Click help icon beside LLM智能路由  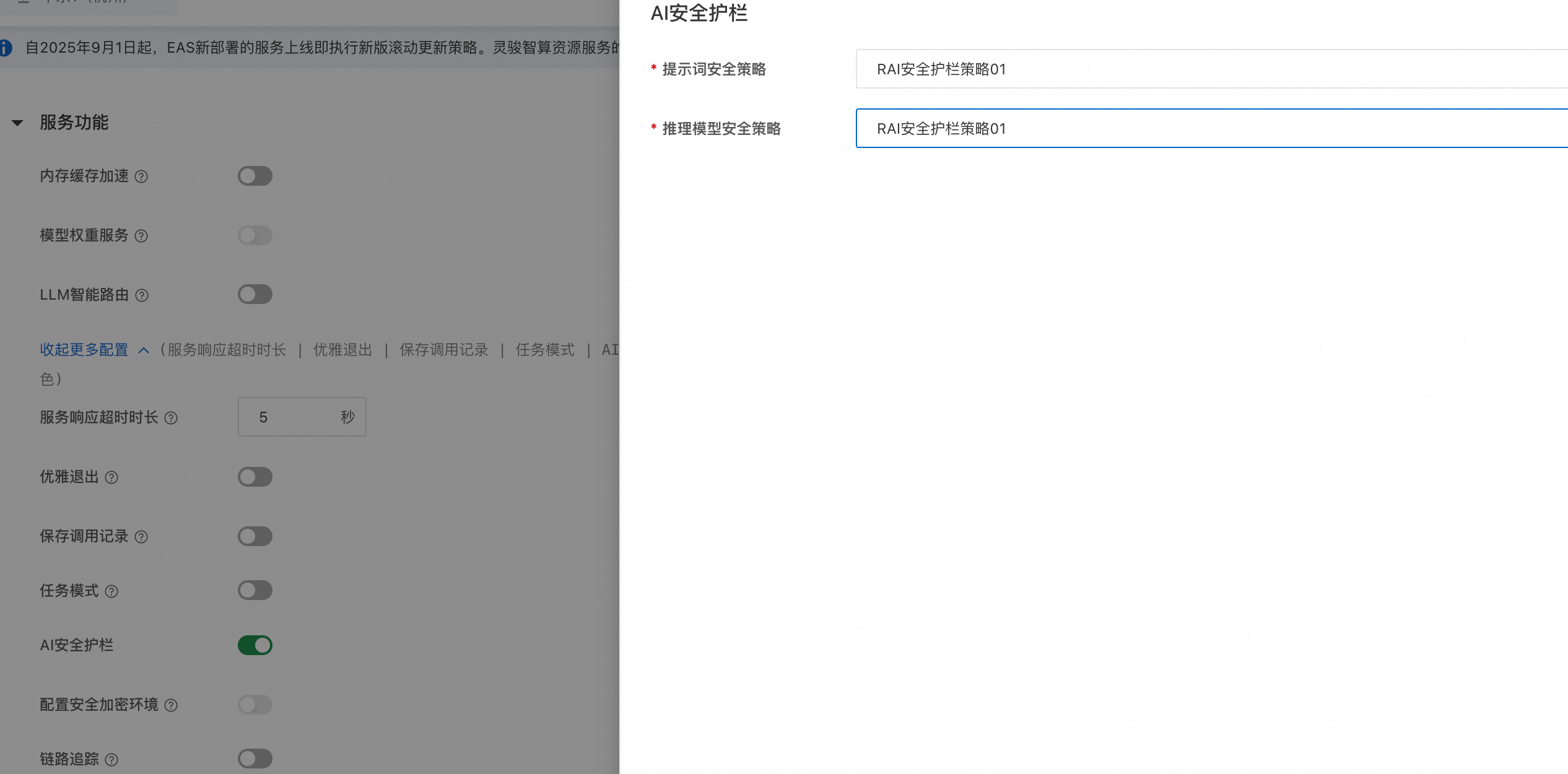point(142,295)
